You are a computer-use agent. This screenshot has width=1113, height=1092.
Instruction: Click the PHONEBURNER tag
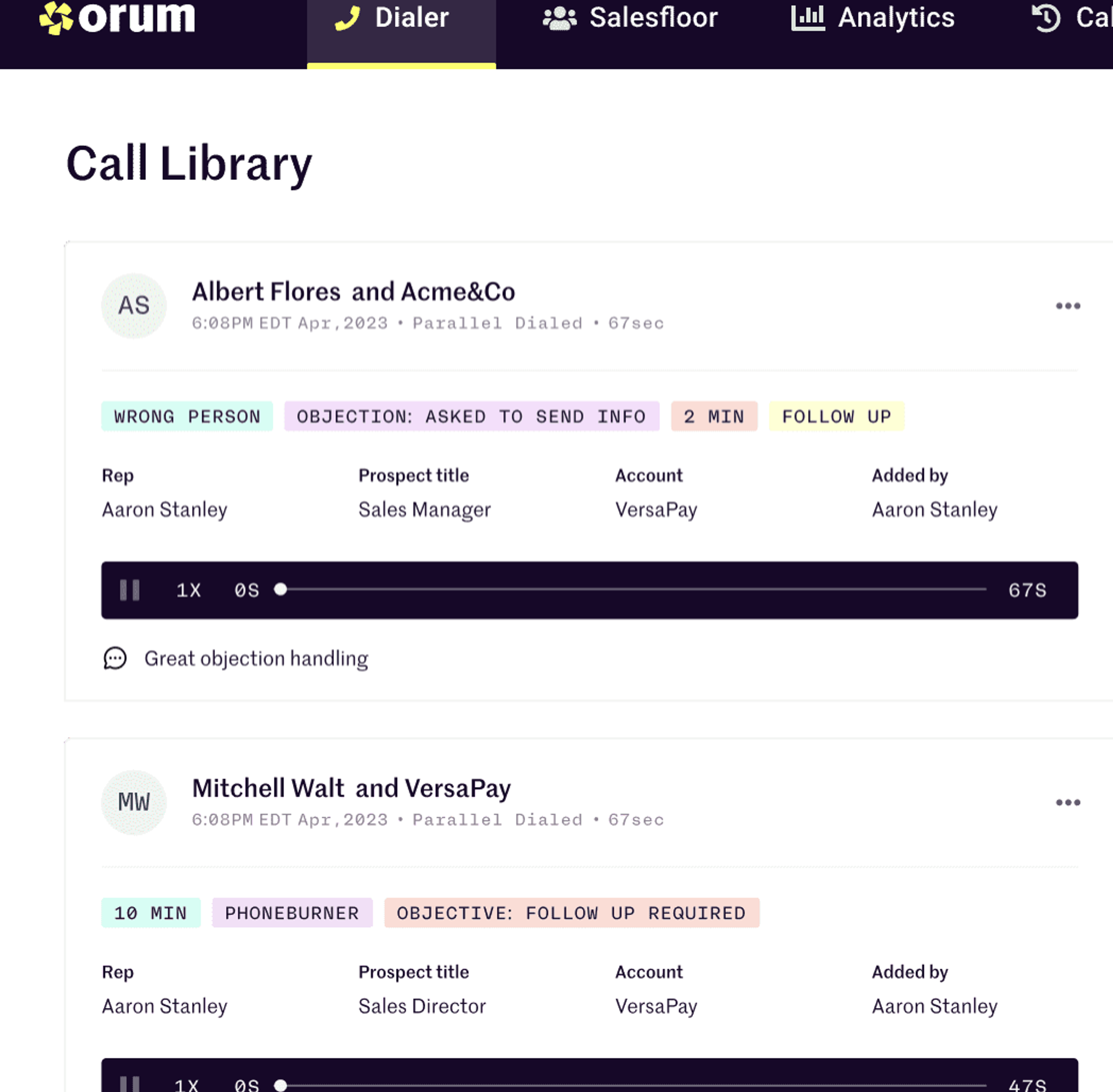tap(292, 913)
